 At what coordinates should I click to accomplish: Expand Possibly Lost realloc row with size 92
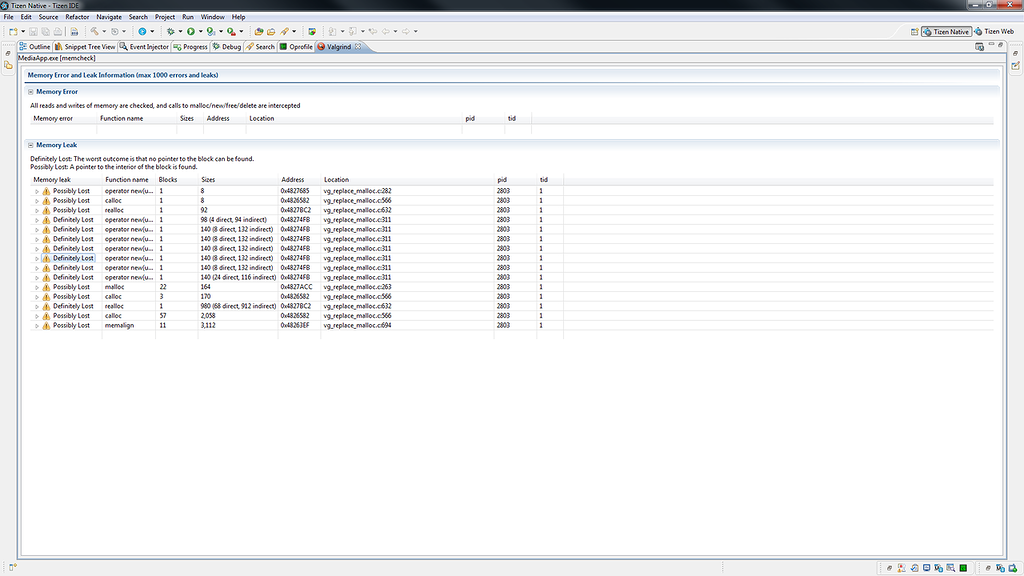pos(37,210)
